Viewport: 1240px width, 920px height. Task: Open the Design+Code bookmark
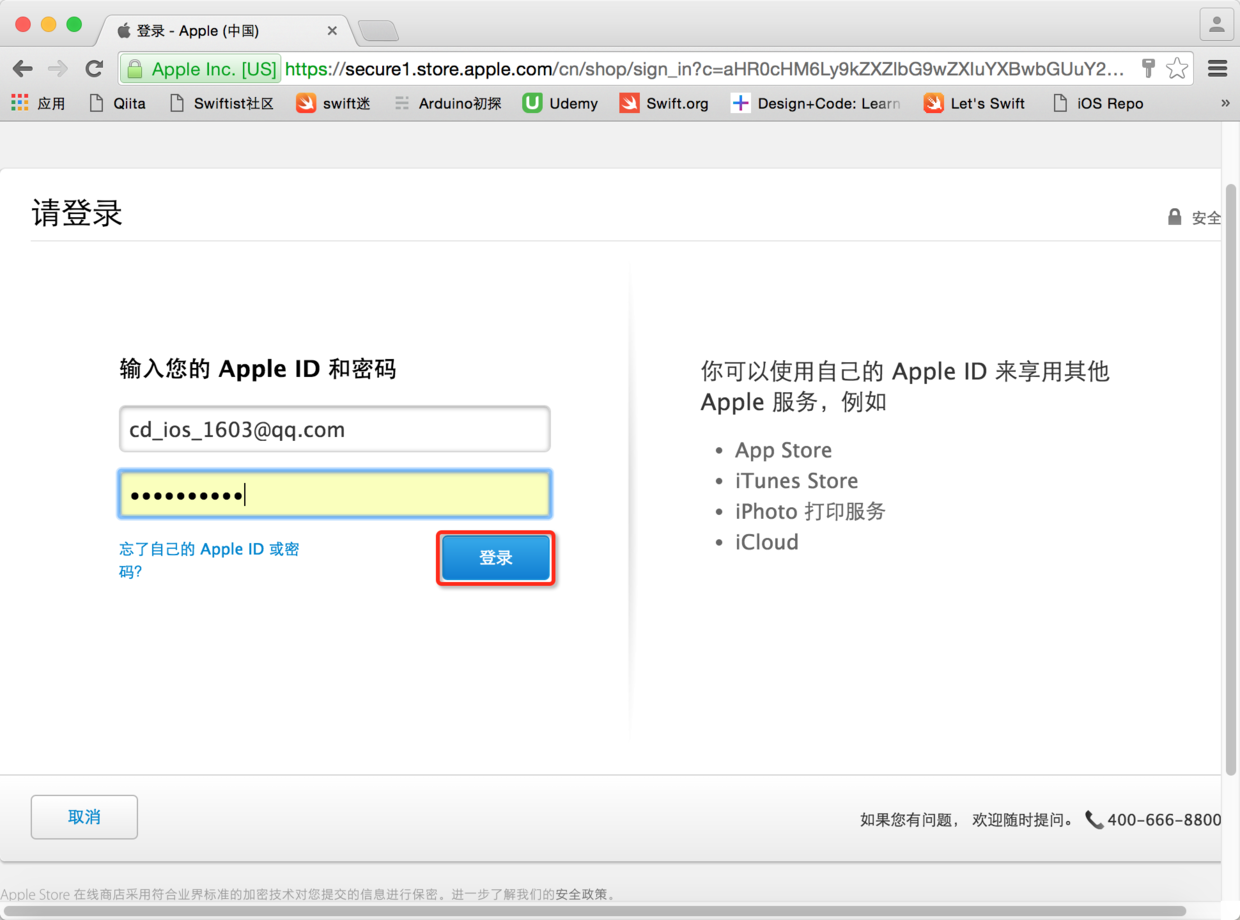(x=816, y=103)
